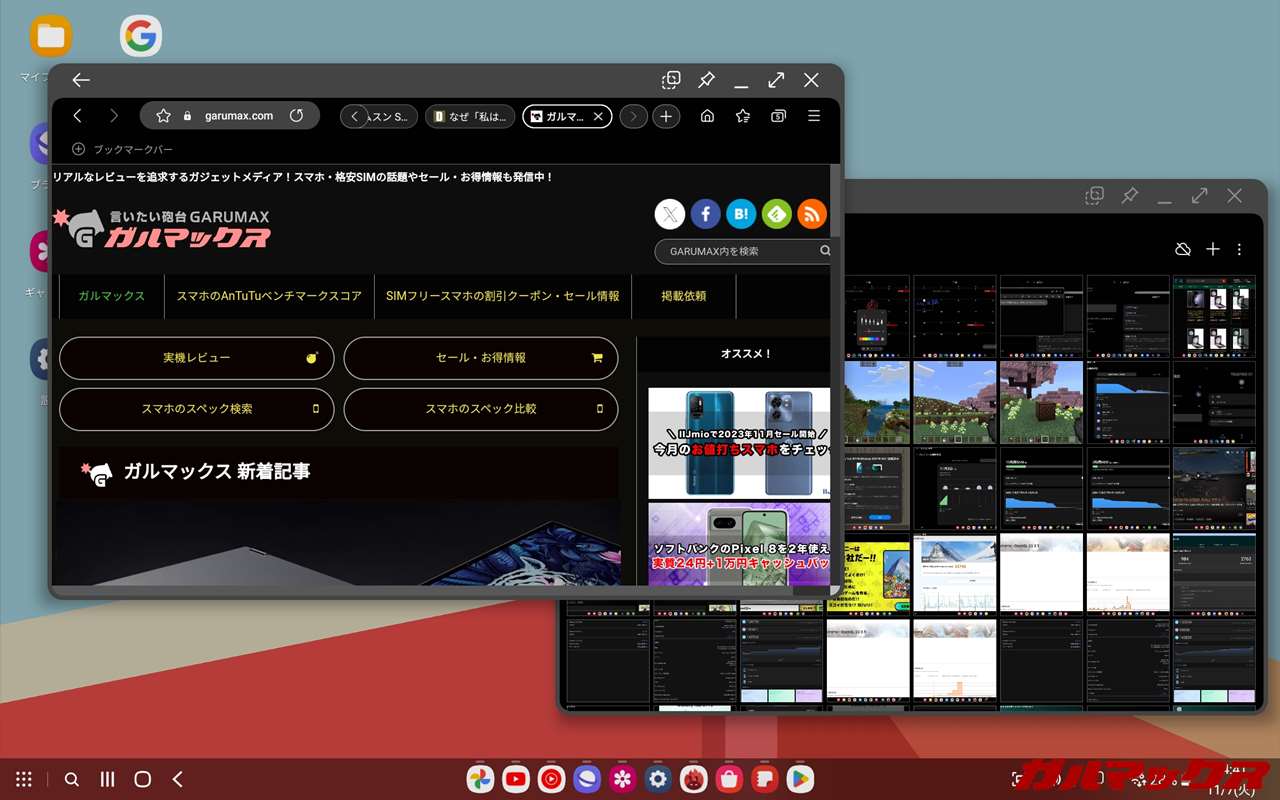Bookmark page with address bar star
This screenshot has width=1280, height=800.
coord(164,116)
